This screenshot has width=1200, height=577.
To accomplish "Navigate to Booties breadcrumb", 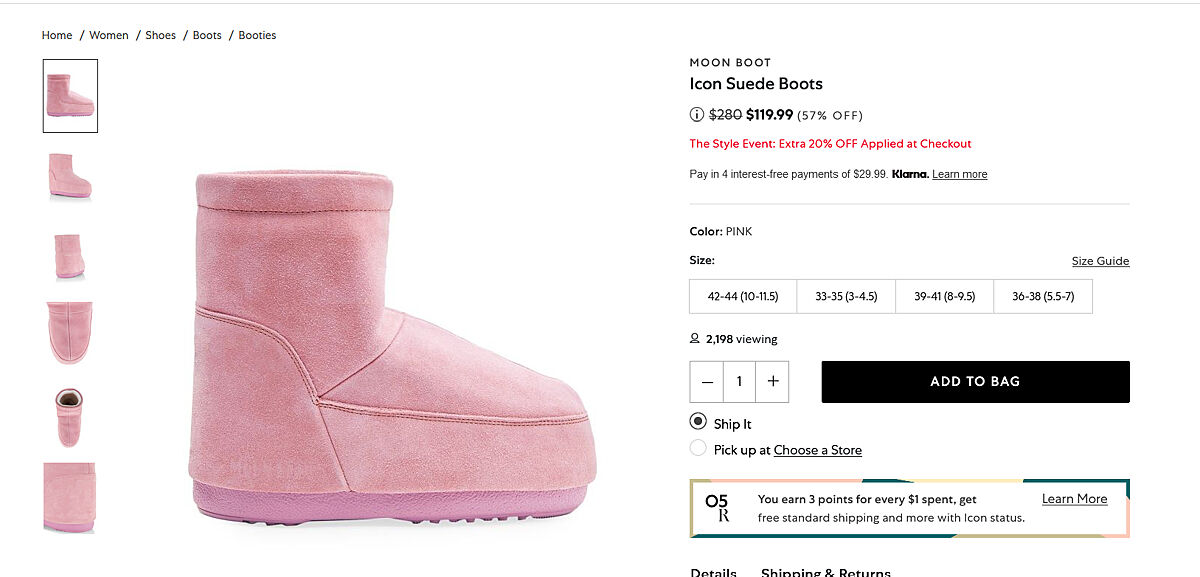I will pos(257,35).
